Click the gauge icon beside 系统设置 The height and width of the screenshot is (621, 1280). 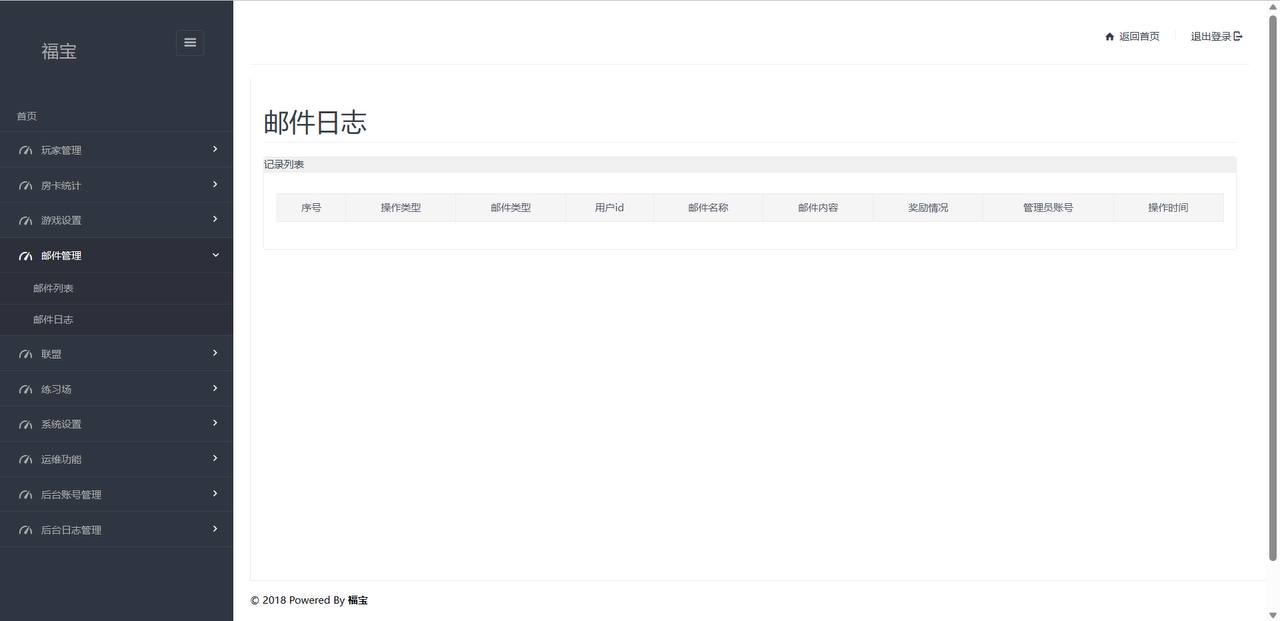25,424
